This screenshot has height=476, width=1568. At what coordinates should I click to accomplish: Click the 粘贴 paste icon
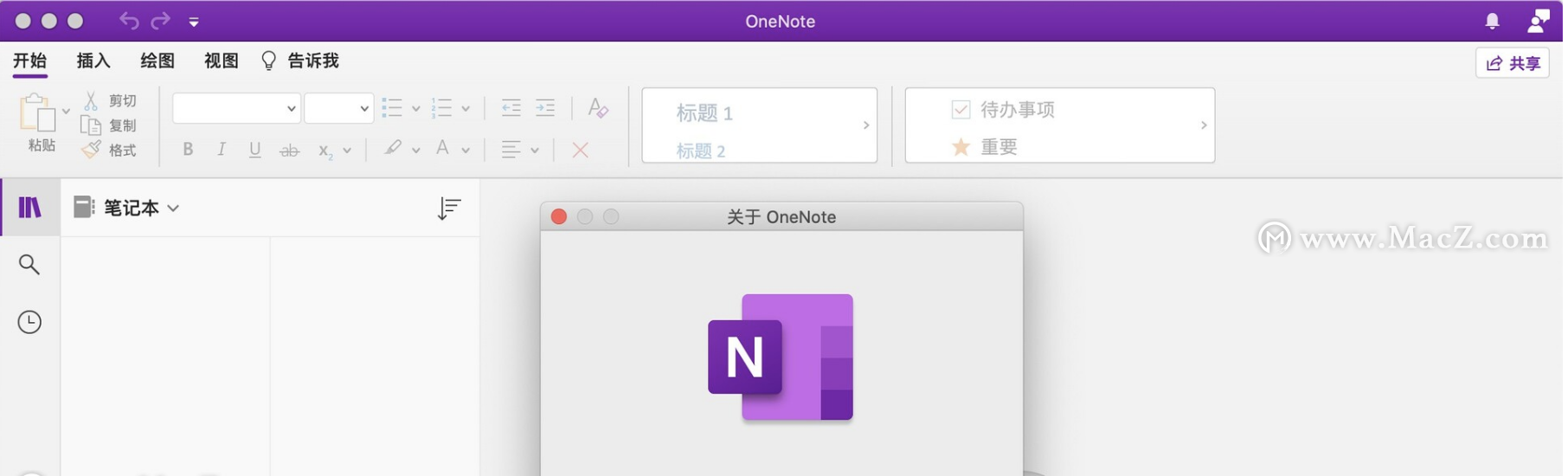click(36, 113)
